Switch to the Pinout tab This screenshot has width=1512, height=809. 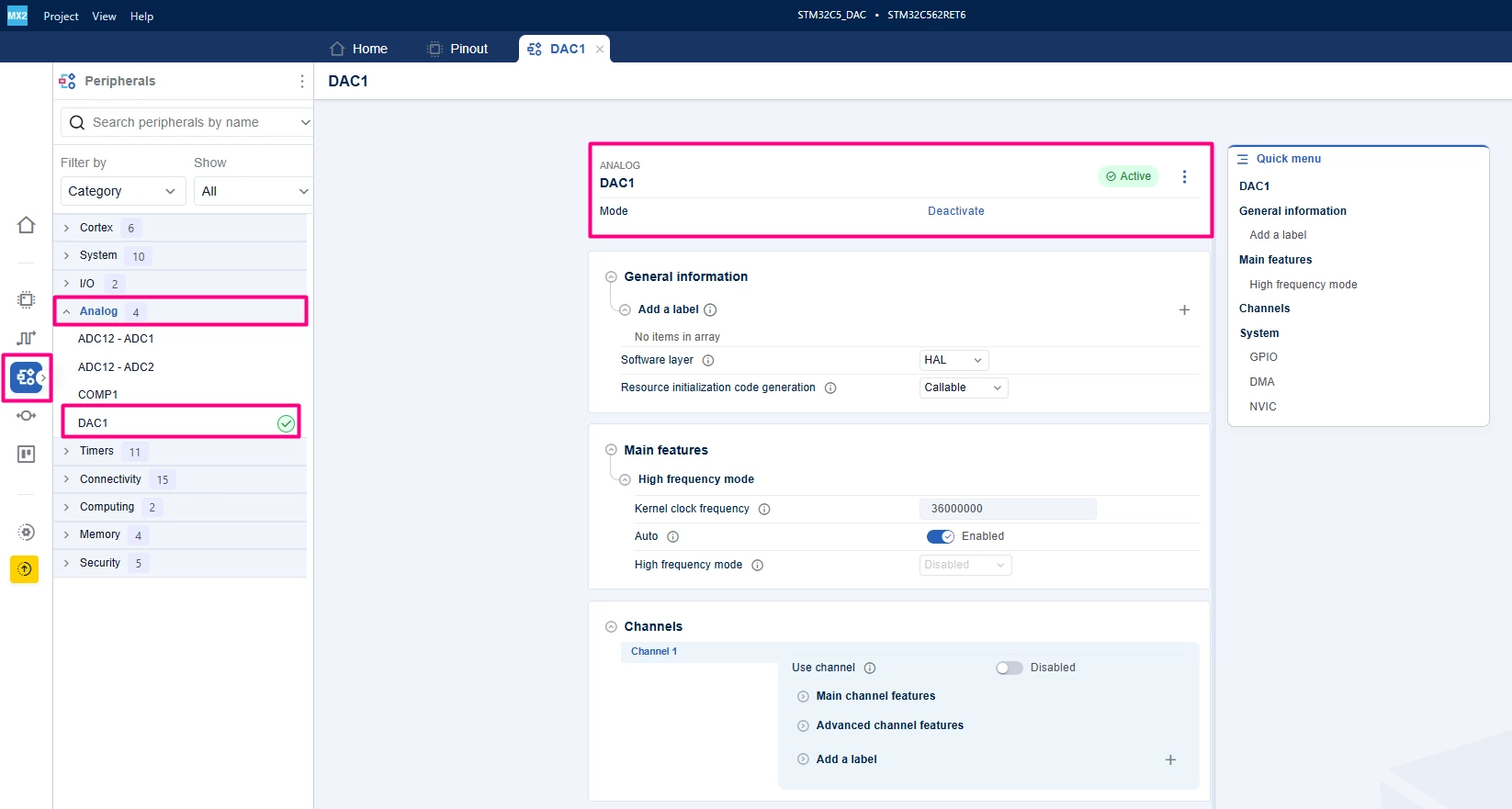(x=457, y=49)
